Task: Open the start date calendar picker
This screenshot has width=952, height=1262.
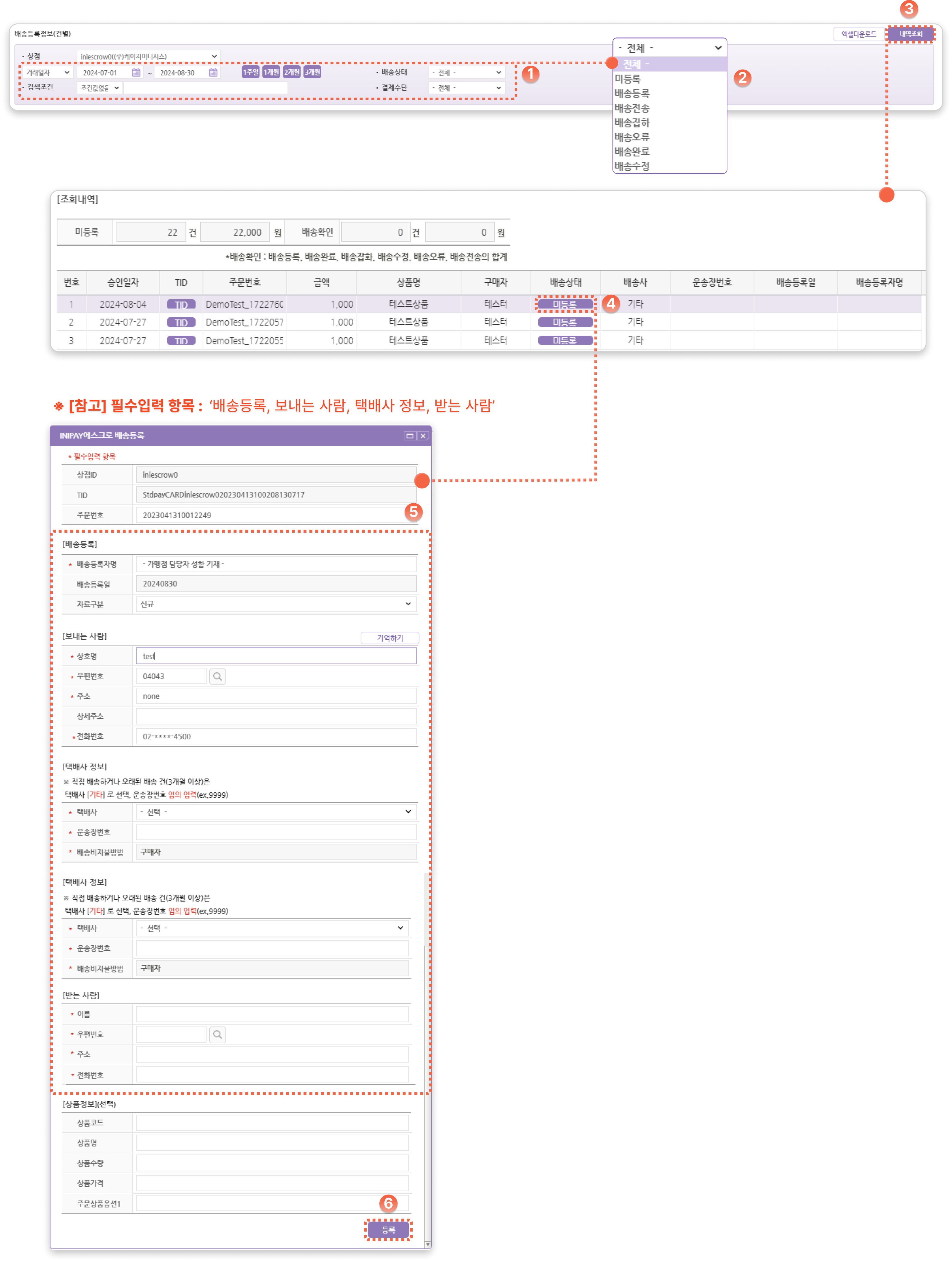Action: click(136, 72)
